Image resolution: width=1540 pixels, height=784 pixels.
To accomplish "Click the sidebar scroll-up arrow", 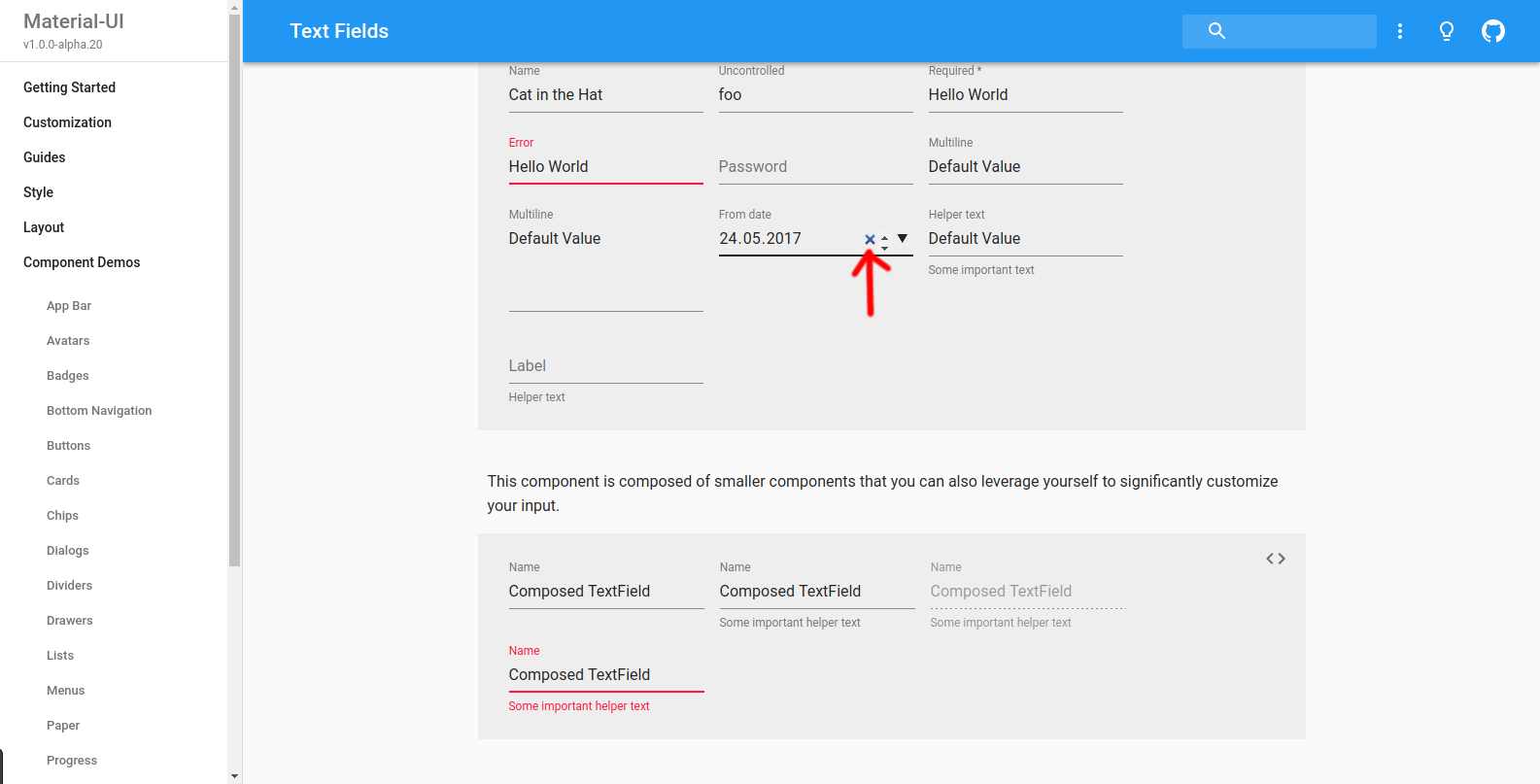I will [x=234, y=7].
